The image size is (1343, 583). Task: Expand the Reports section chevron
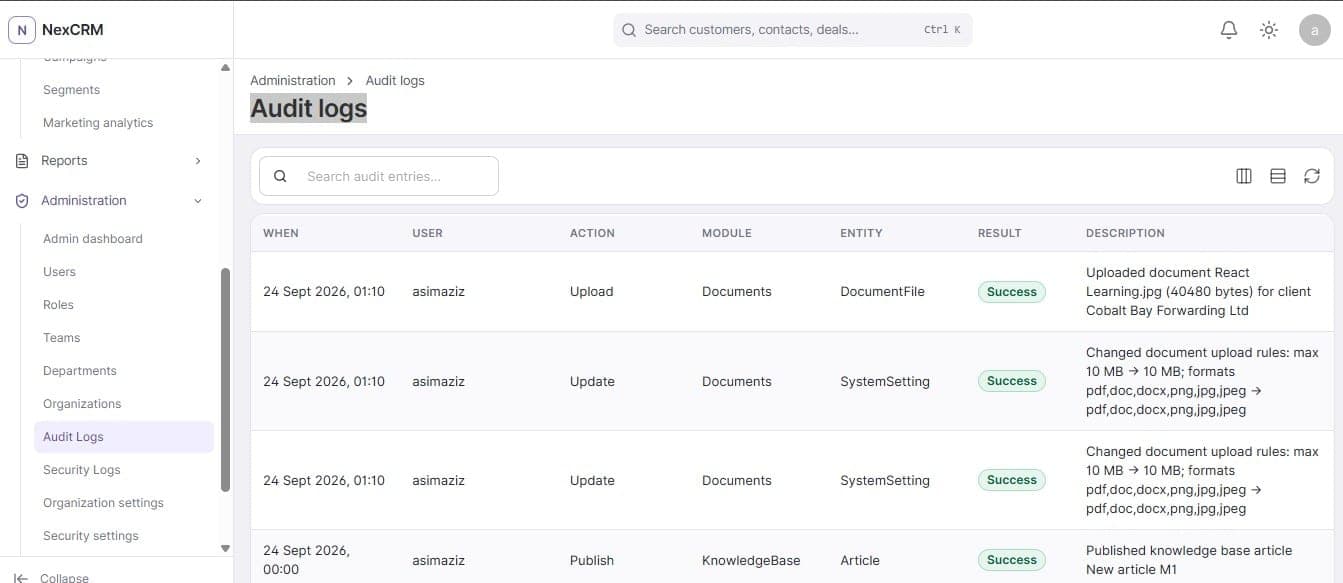point(198,161)
